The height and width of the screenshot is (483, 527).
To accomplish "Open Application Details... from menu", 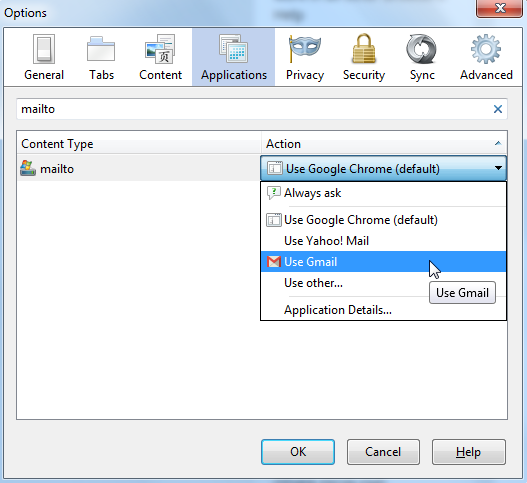I will pyautogui.click(x=383, y=310).
